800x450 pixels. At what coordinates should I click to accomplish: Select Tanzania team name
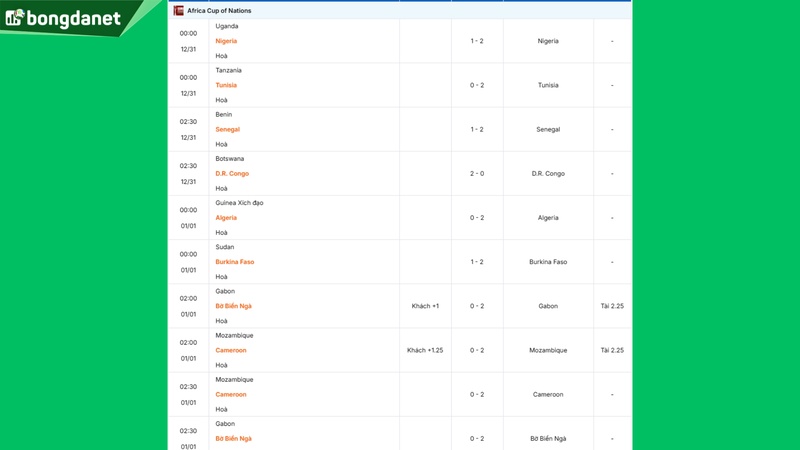click(x=228, y=70)
